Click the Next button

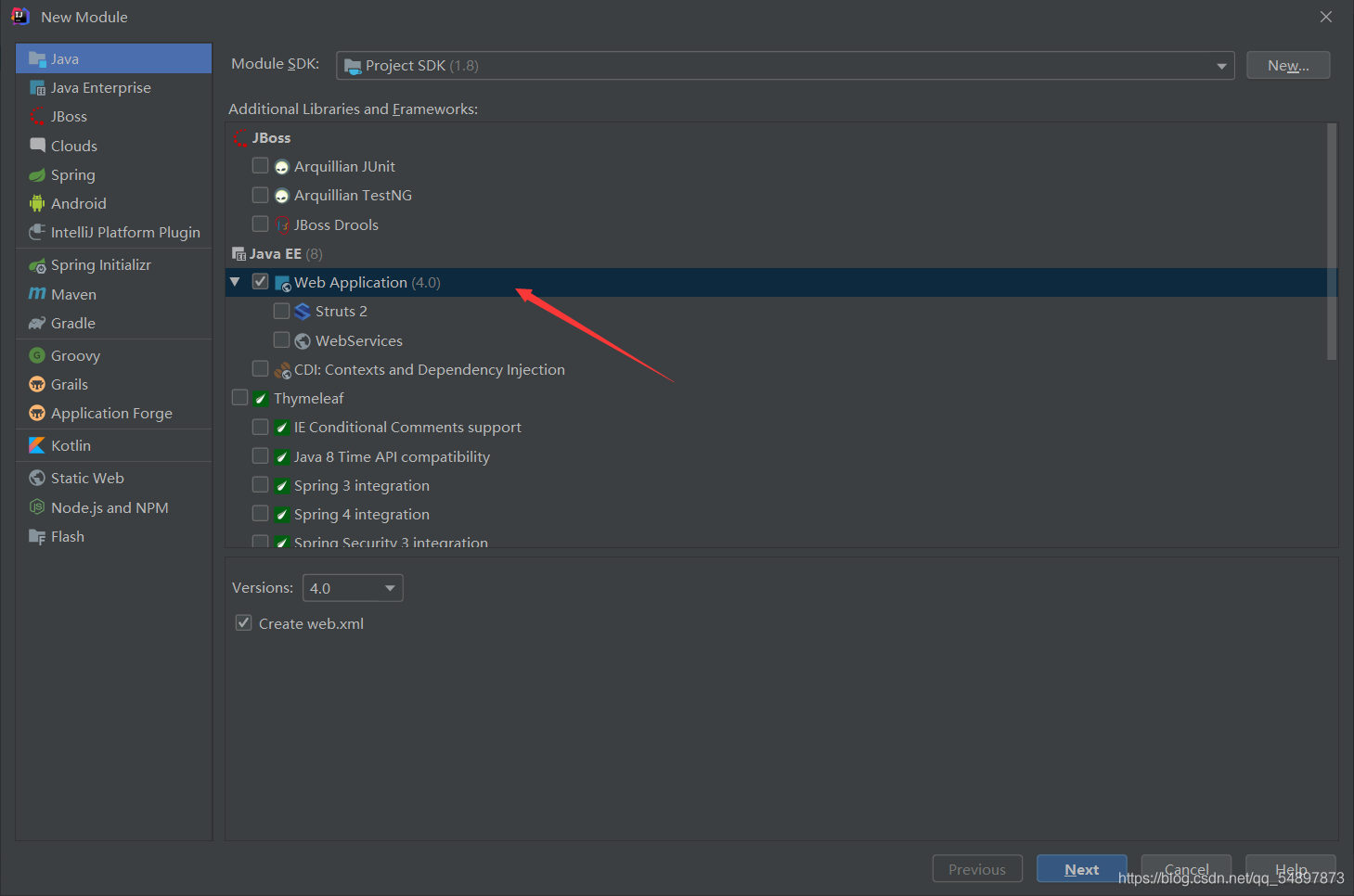(x=1082, y=869)
